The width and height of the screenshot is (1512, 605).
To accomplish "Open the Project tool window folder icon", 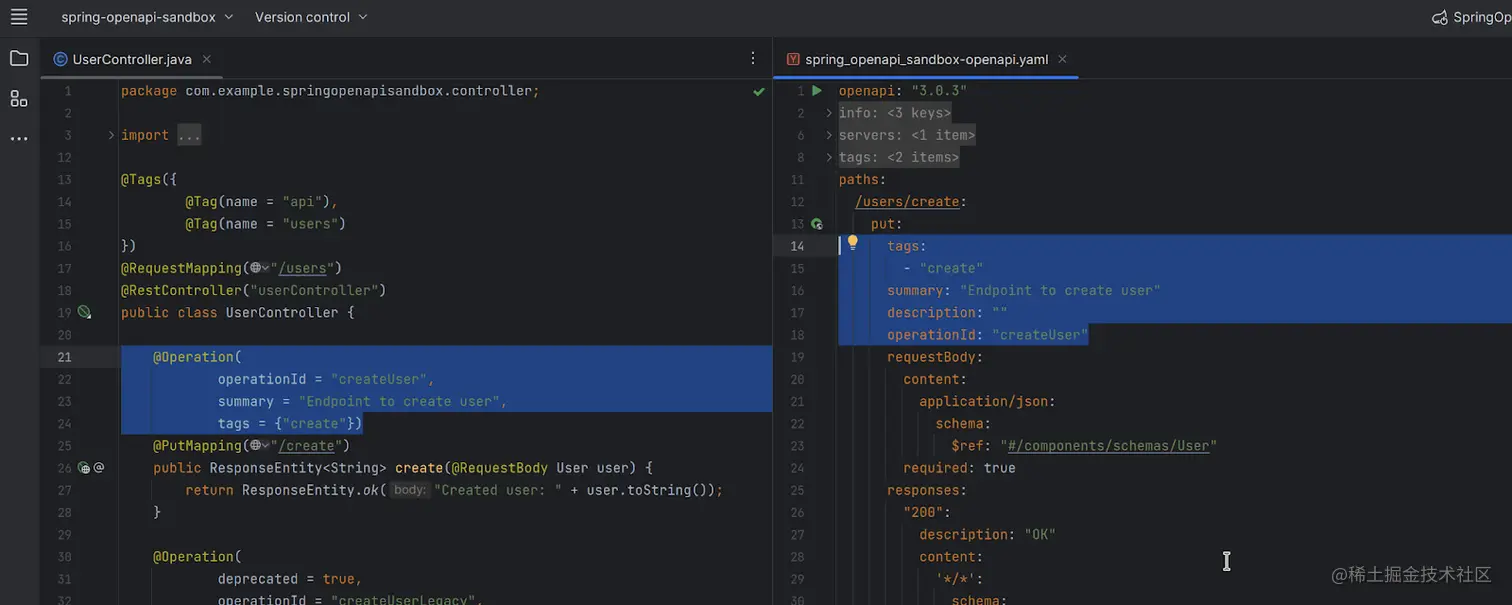I will click(x=18, y=57).
